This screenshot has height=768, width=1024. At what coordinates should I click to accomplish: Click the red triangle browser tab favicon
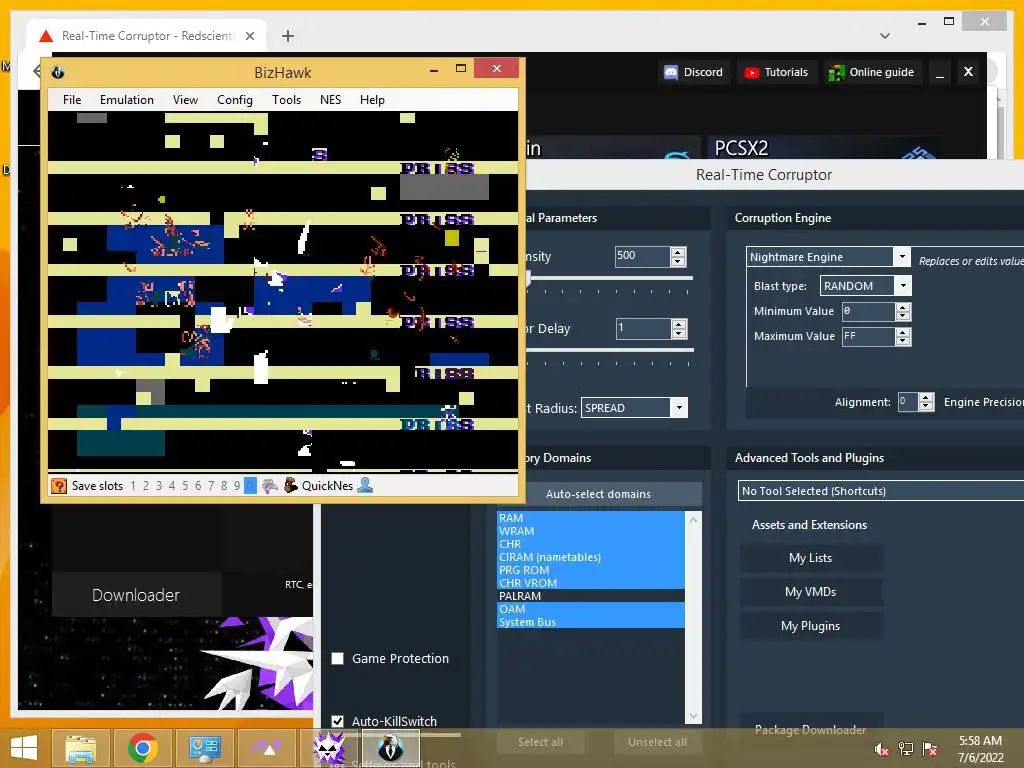pos(46,36)
